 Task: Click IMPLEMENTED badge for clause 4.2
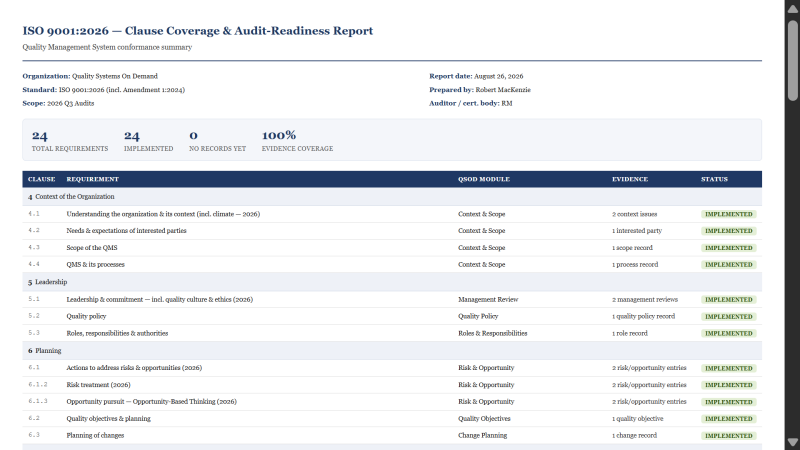(x=729, y=231)
